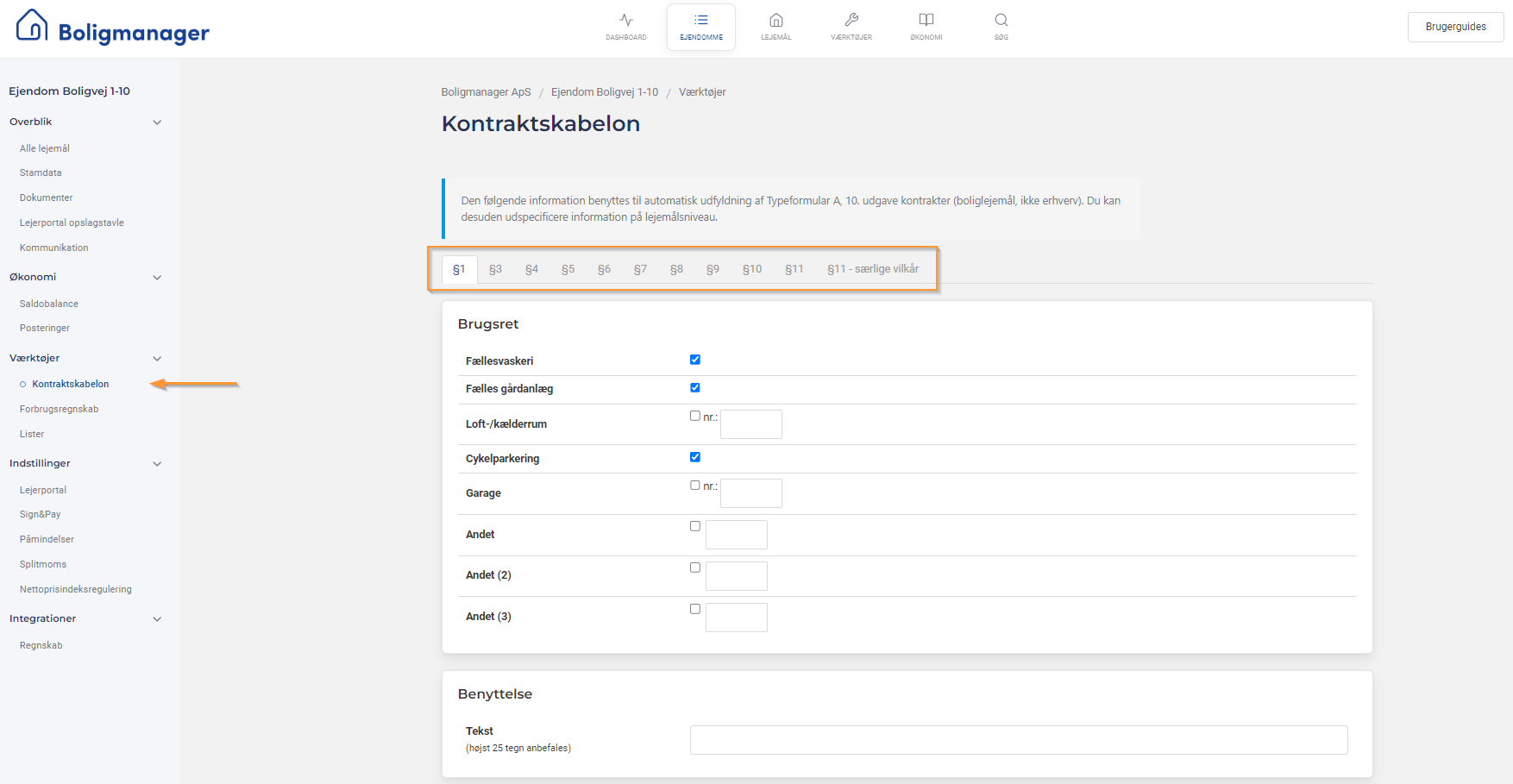Screen dimensions: 1513x784
Task: Collapse the Økonomi sidebar section
Action: pyautogui.click(x=157, y=278)
